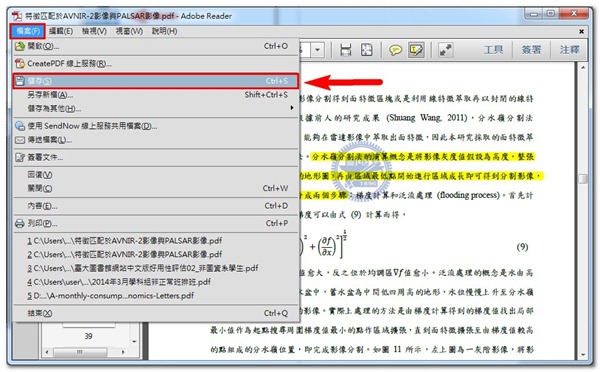
Task: Click the document vertical scrollbar thumb
Action: 582,179
